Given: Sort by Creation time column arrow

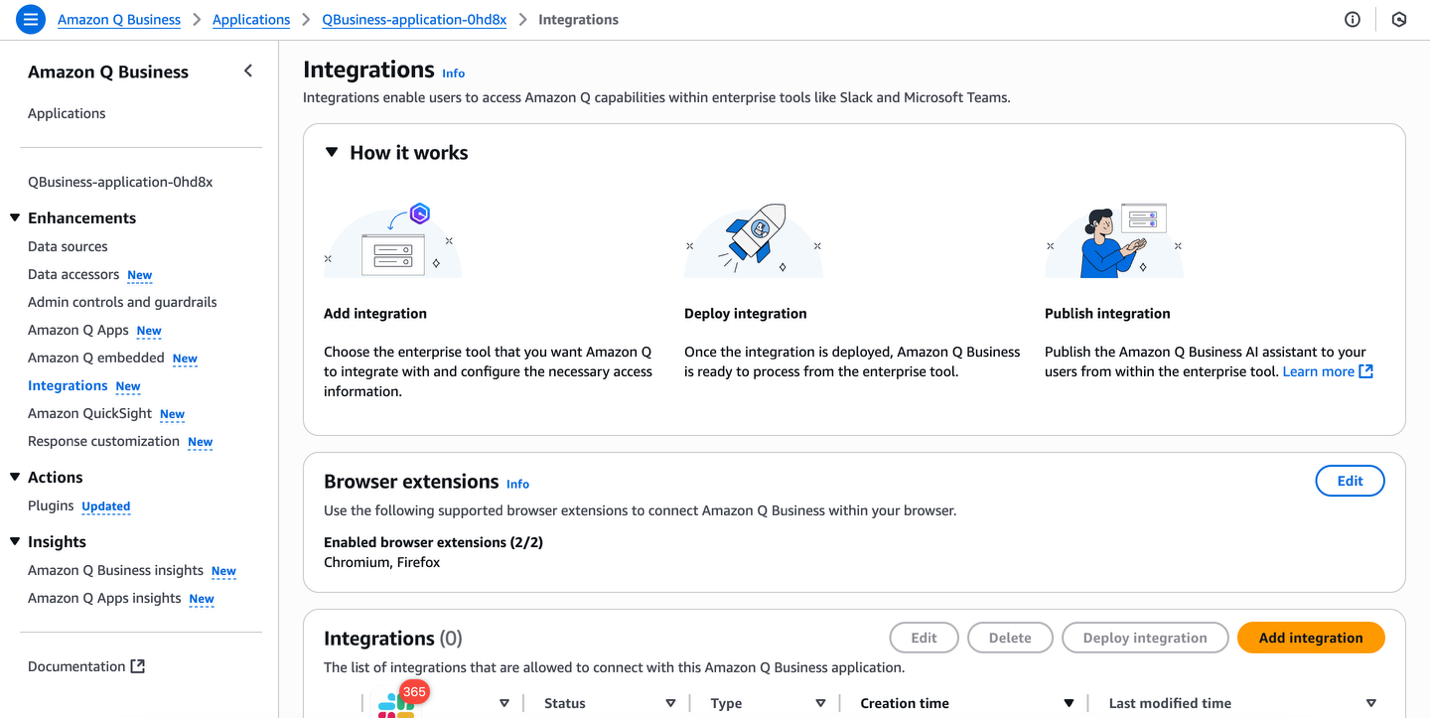Looking at the screenshot, I should [x=1068, y=704].
